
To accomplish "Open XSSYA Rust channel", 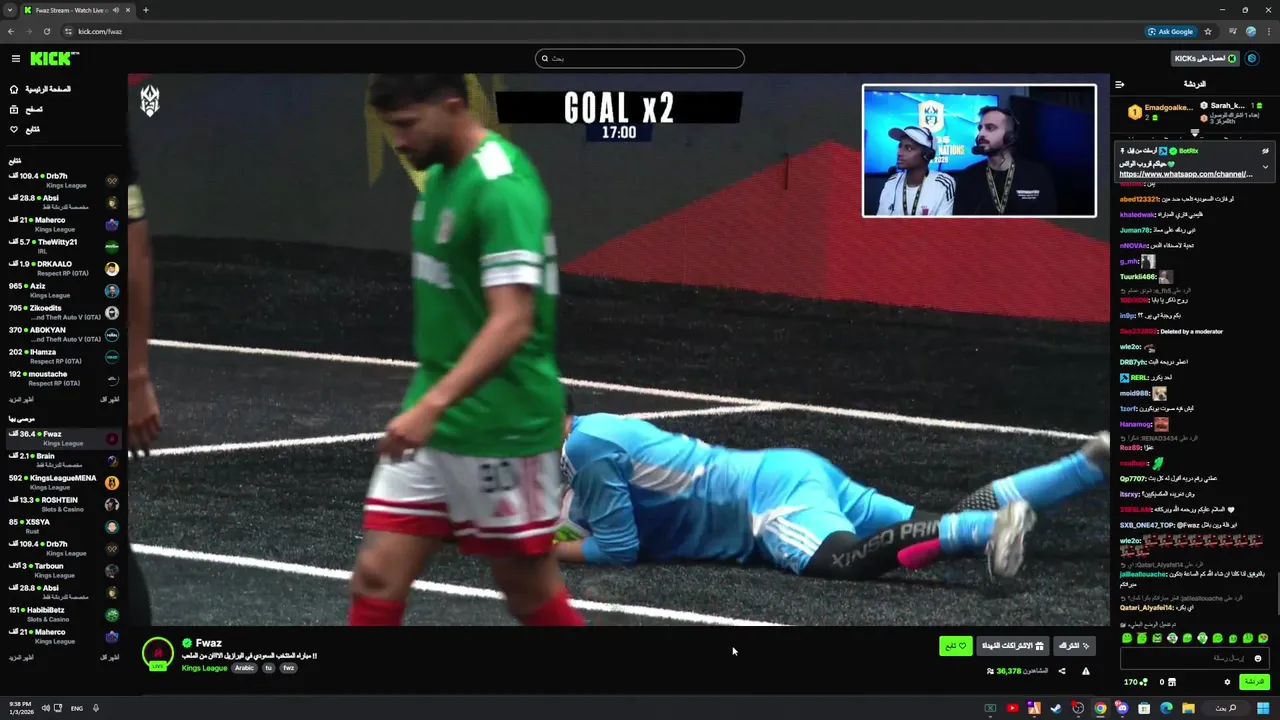I will point(62,526).
